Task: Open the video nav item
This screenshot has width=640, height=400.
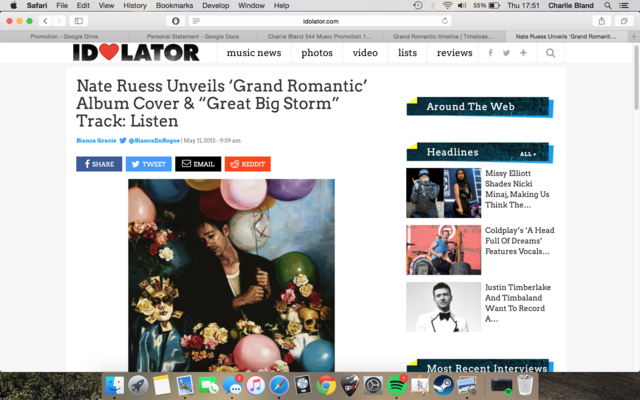Action: (365, 53)
